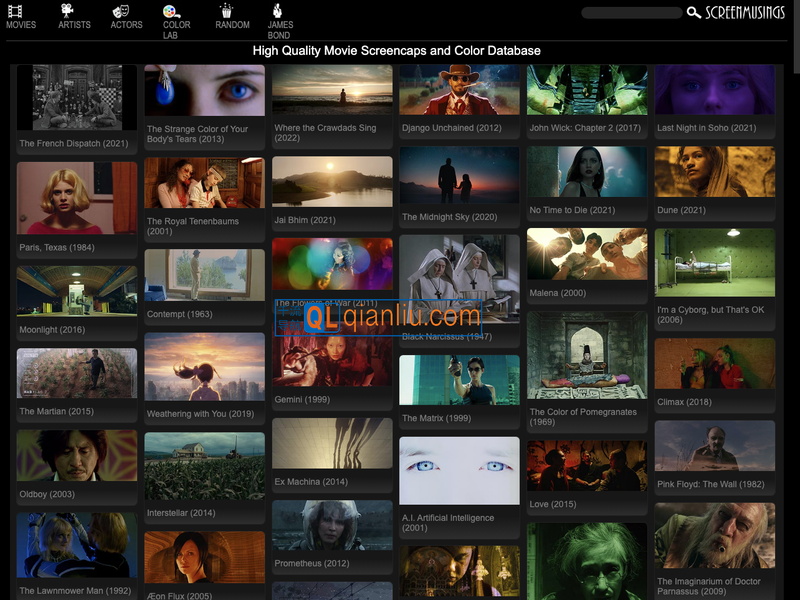The width and height of the screenshot is (800, 600).
Task: Open Dune (2021) movie thumbnail
Action: tap(714, 172)
